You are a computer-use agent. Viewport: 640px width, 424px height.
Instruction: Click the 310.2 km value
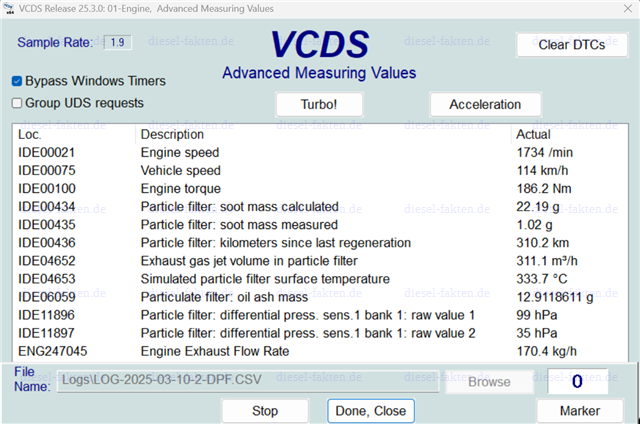coord(542,243)
